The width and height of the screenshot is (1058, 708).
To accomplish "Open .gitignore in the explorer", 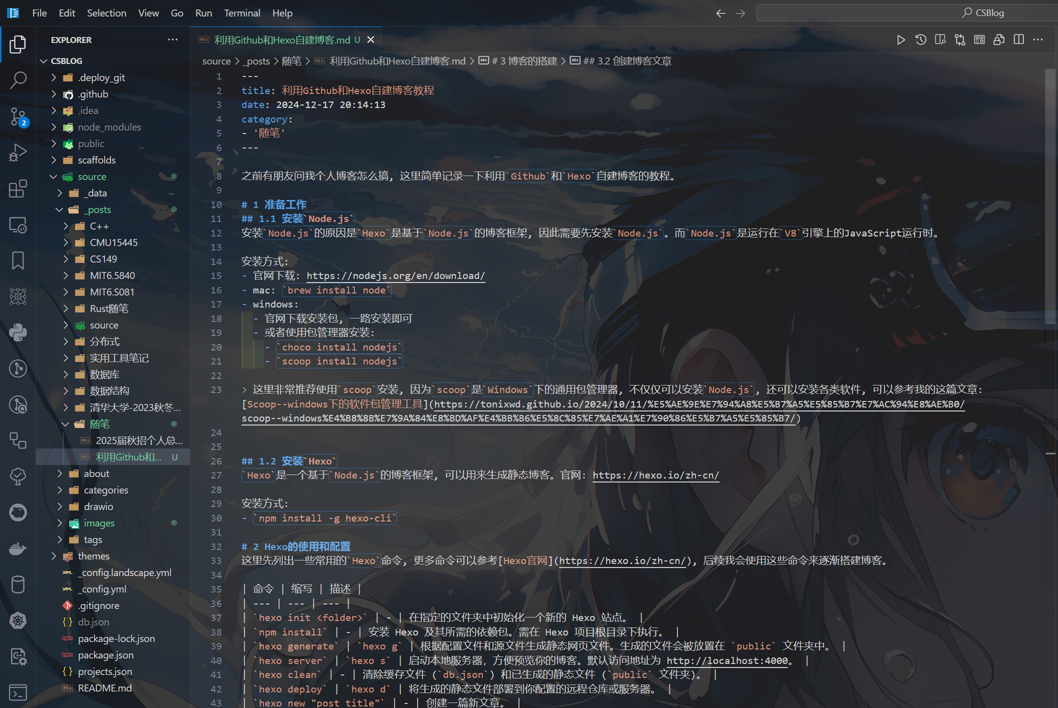I will (x=99, y=606).
